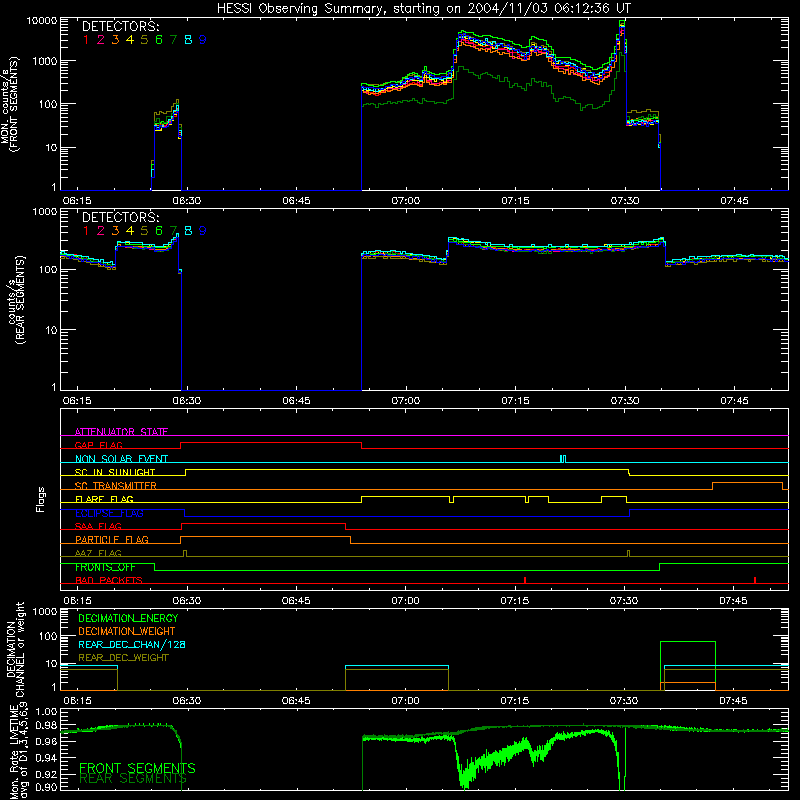800x800 pixels.
Task: Select the AAZ_FLAG label
Action: (98, 553)
